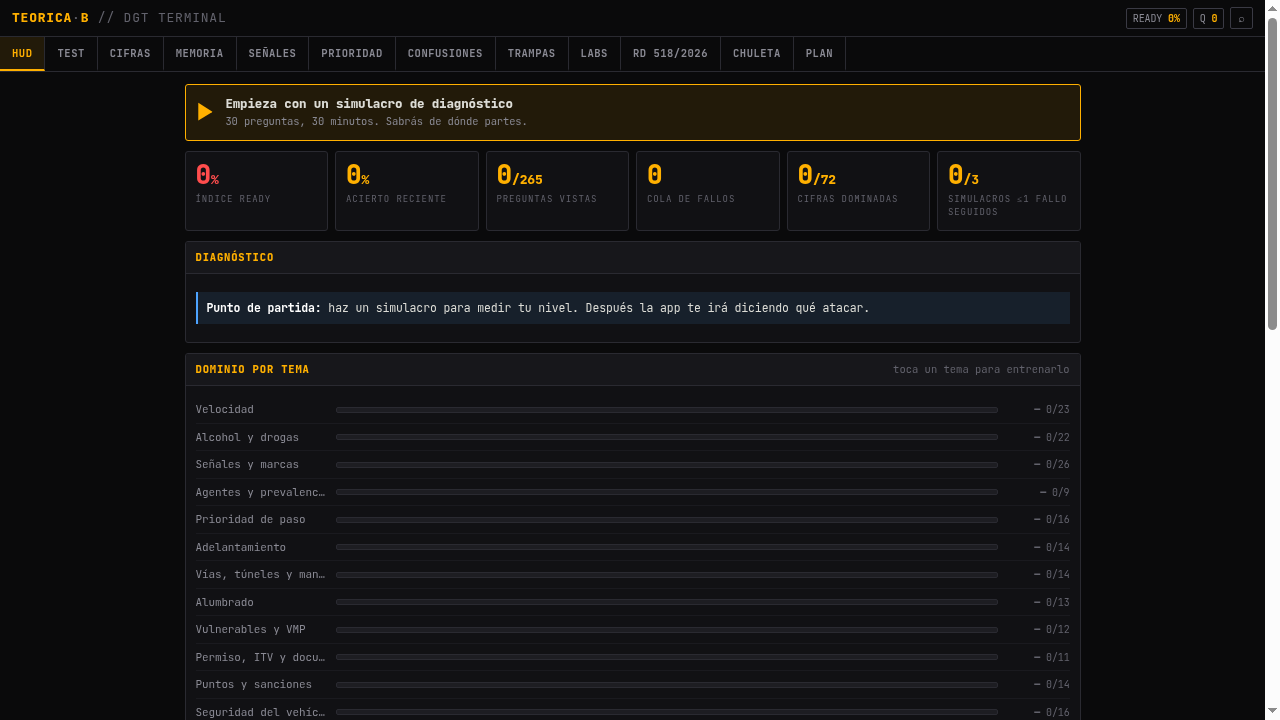Screen dimensions: 1280x720
Task: Open the CHULETA tab
Action: (757, 54)
